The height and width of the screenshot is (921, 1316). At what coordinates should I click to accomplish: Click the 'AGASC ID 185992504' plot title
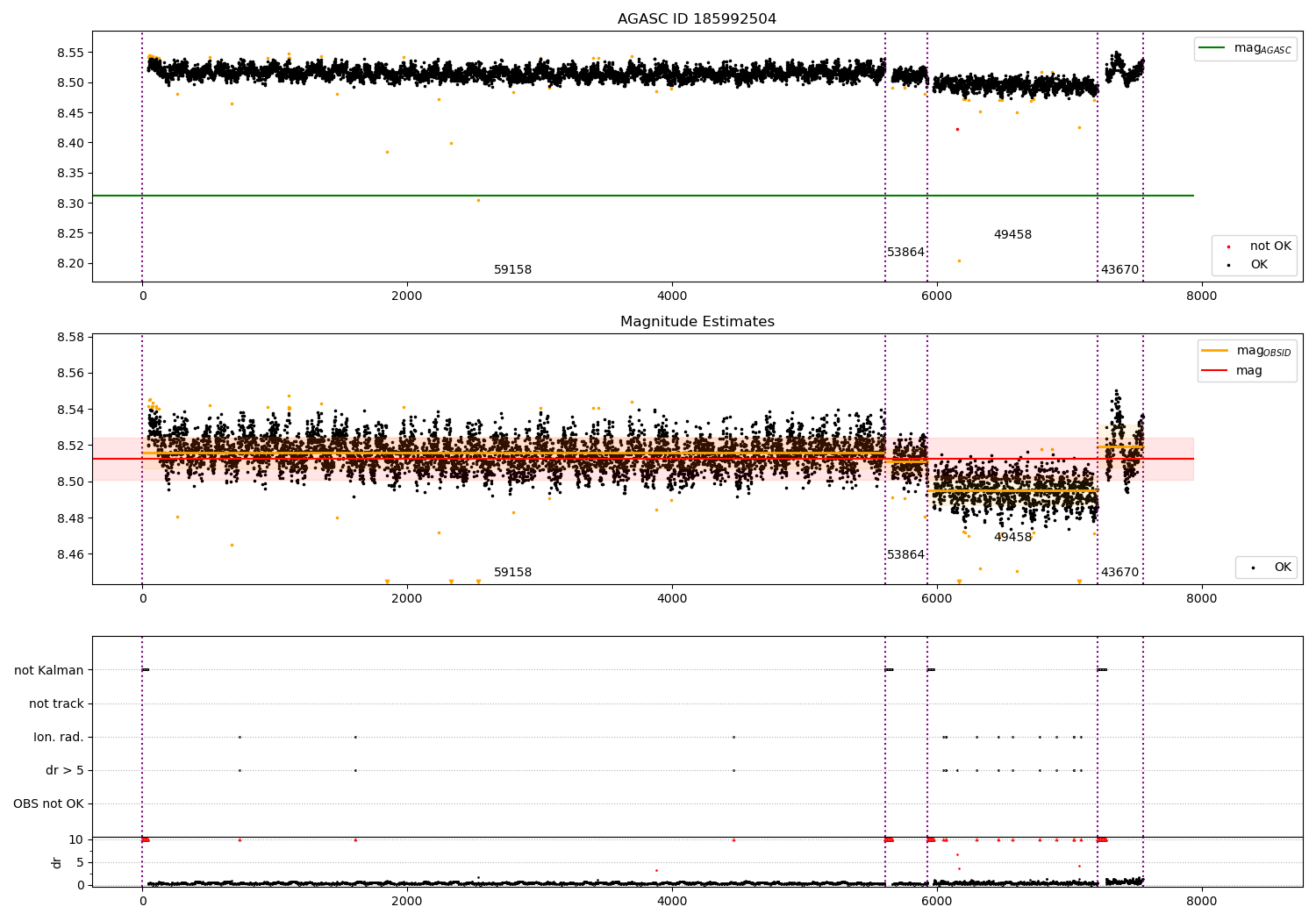[697, 19]
